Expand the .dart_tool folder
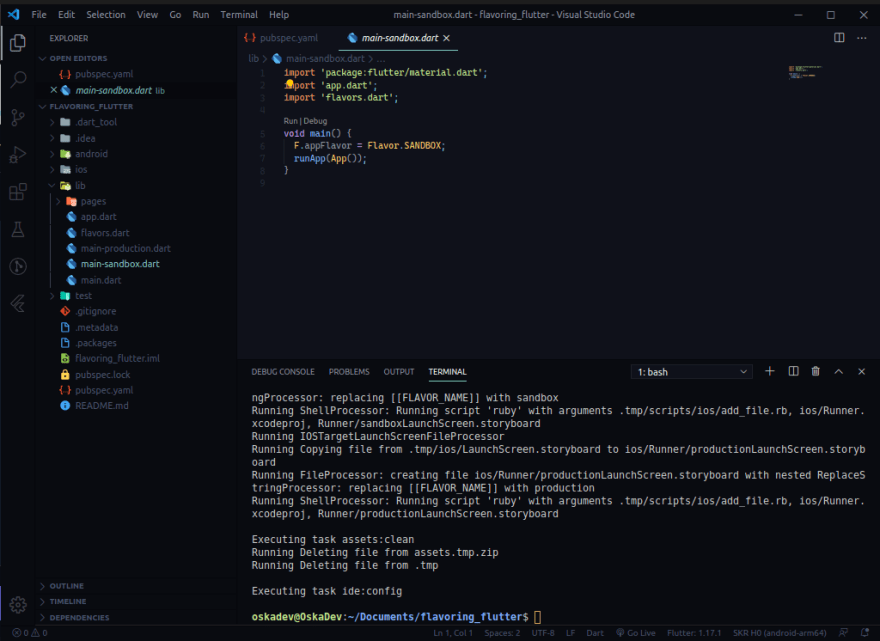 click(52, 122)
